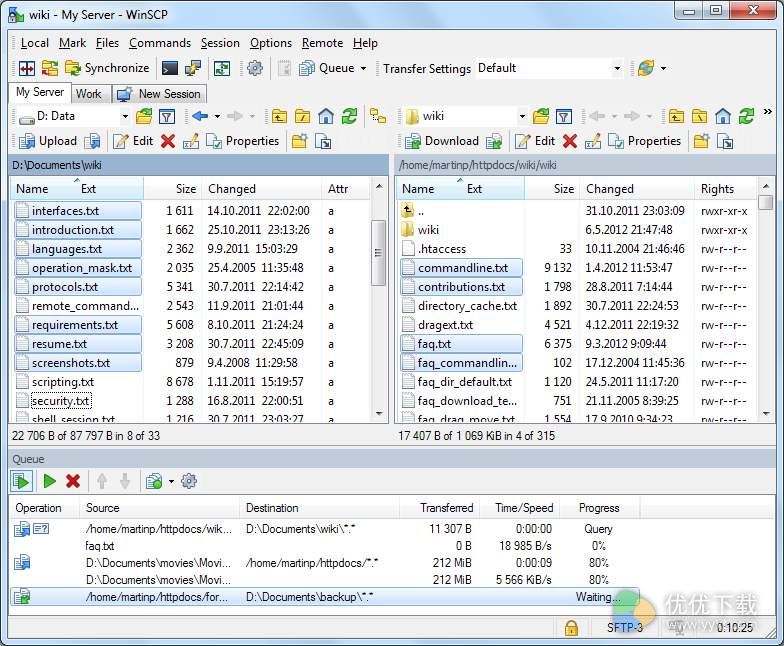Open the Mark menu

pos(72,43)
